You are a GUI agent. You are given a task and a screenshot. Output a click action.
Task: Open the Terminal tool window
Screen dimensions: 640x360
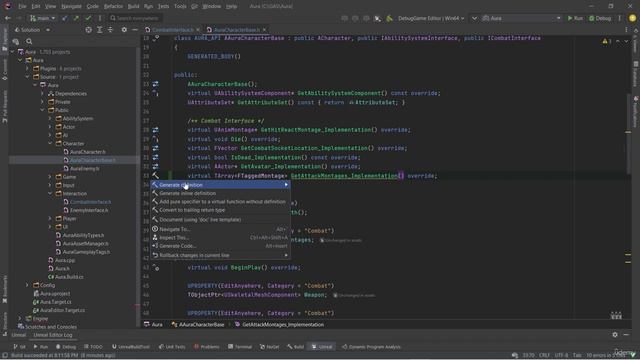pyautogui.click(x=240, y=347)
